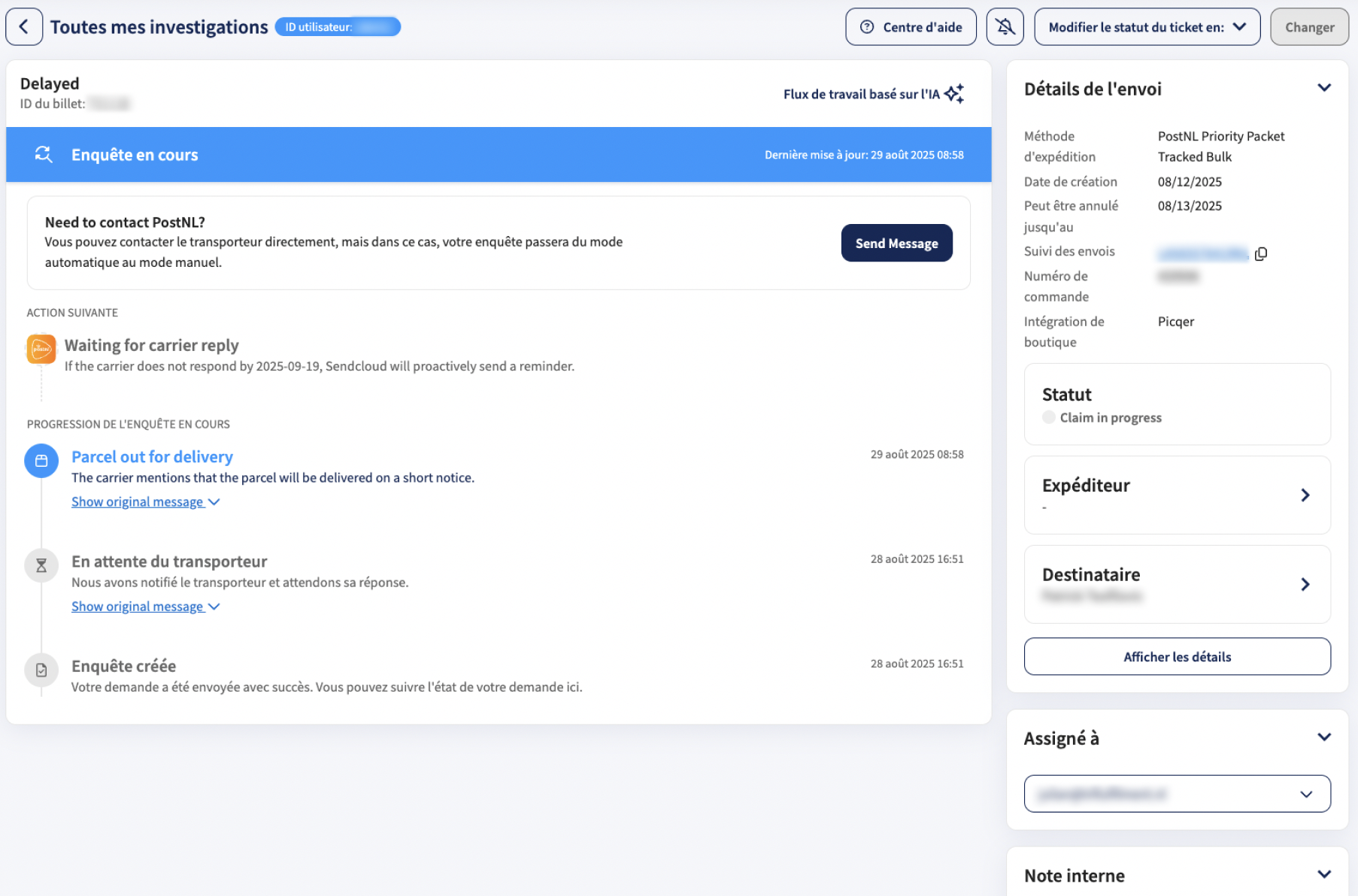Copy the tracking number with the copy icon
The width and height of the screenshot is (1358, 896).
click(1261, 253)
